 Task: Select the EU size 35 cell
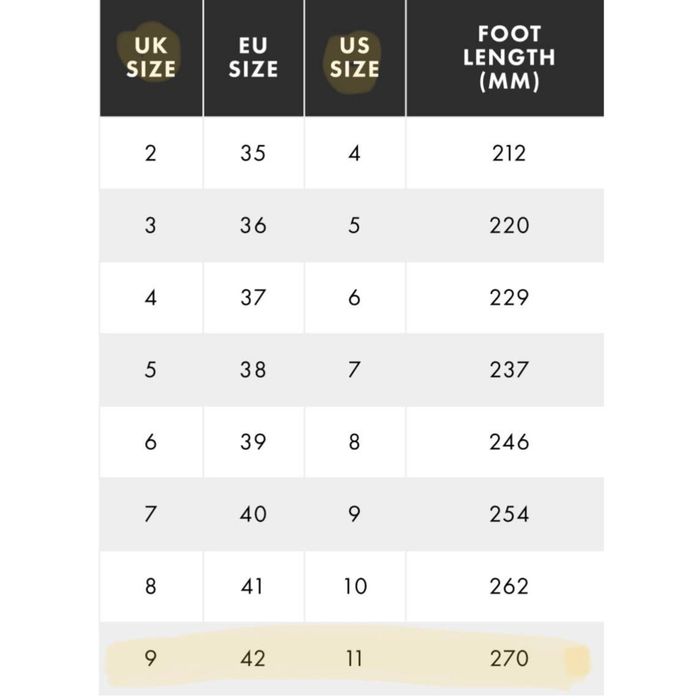tap(253, 153)
